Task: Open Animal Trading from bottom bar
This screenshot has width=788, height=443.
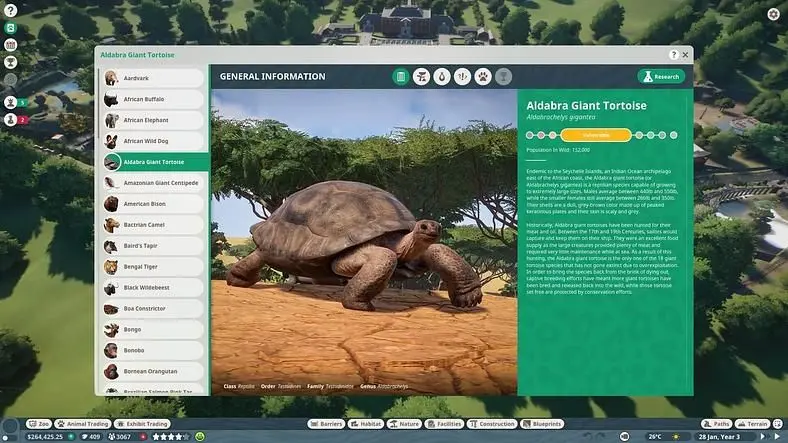Action: (83, 424)
